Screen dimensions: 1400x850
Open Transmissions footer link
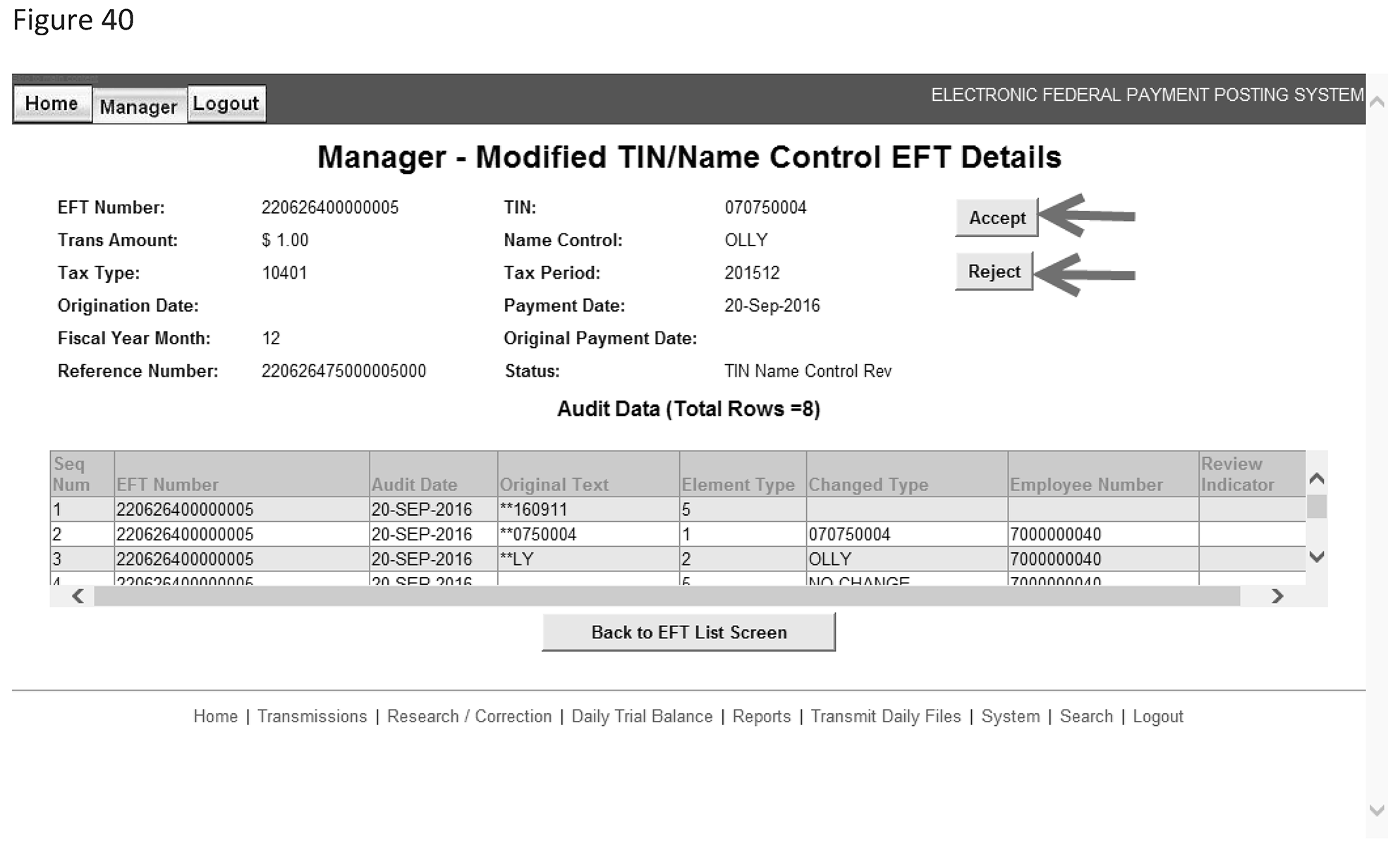click(x=312, y=717)
